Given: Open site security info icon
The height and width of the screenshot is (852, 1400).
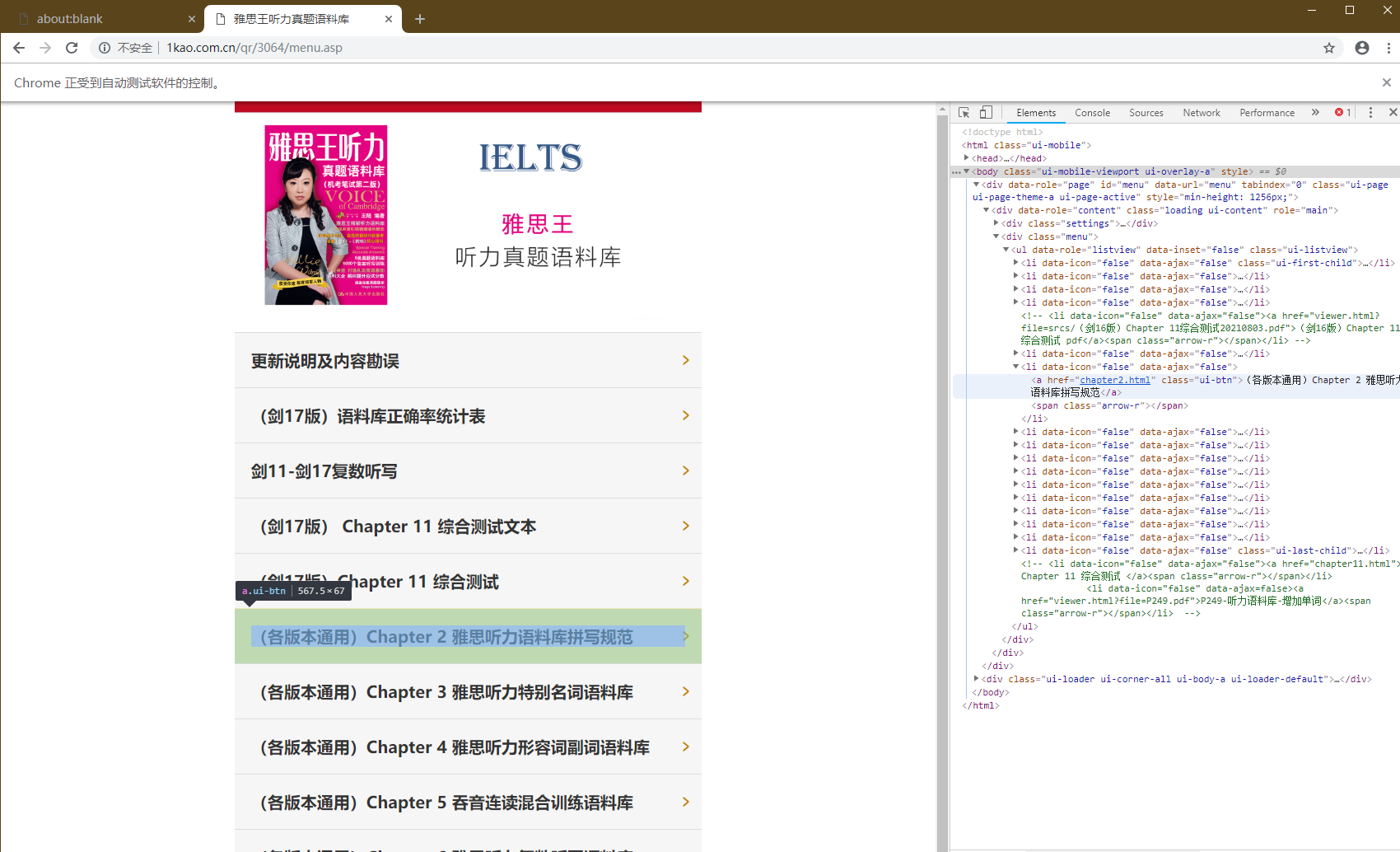Looking at the screenshot, I should point(105,48).
